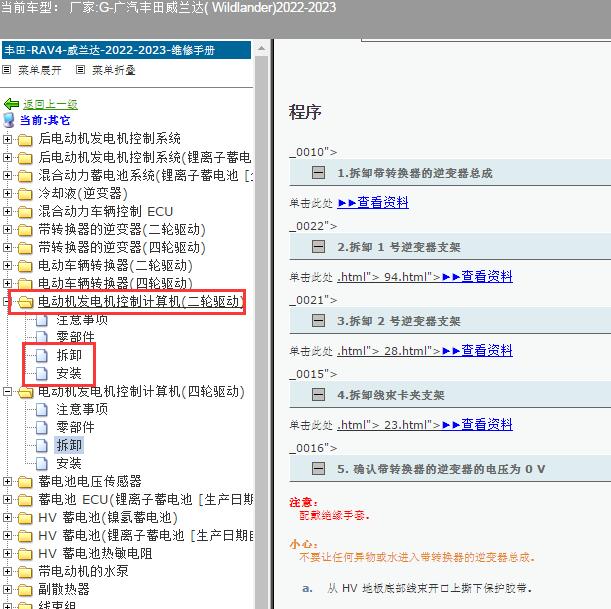Click the open folder icon for 电动机发电机控制计算机(二轮驱动)
Image resolution: width=611 pixels, height=609 pixels.
coord(26,302)
